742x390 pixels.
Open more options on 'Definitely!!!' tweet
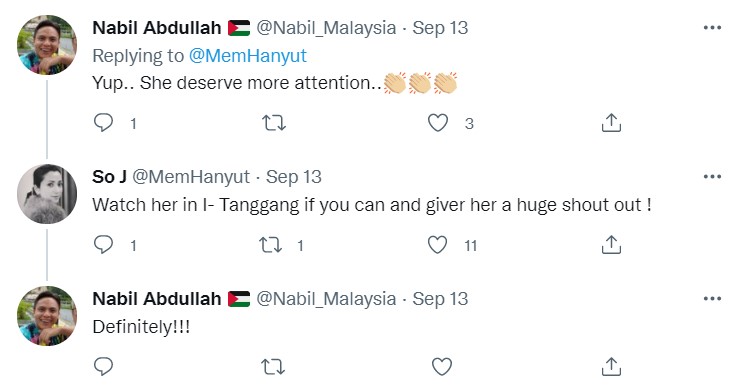(712, 299)
